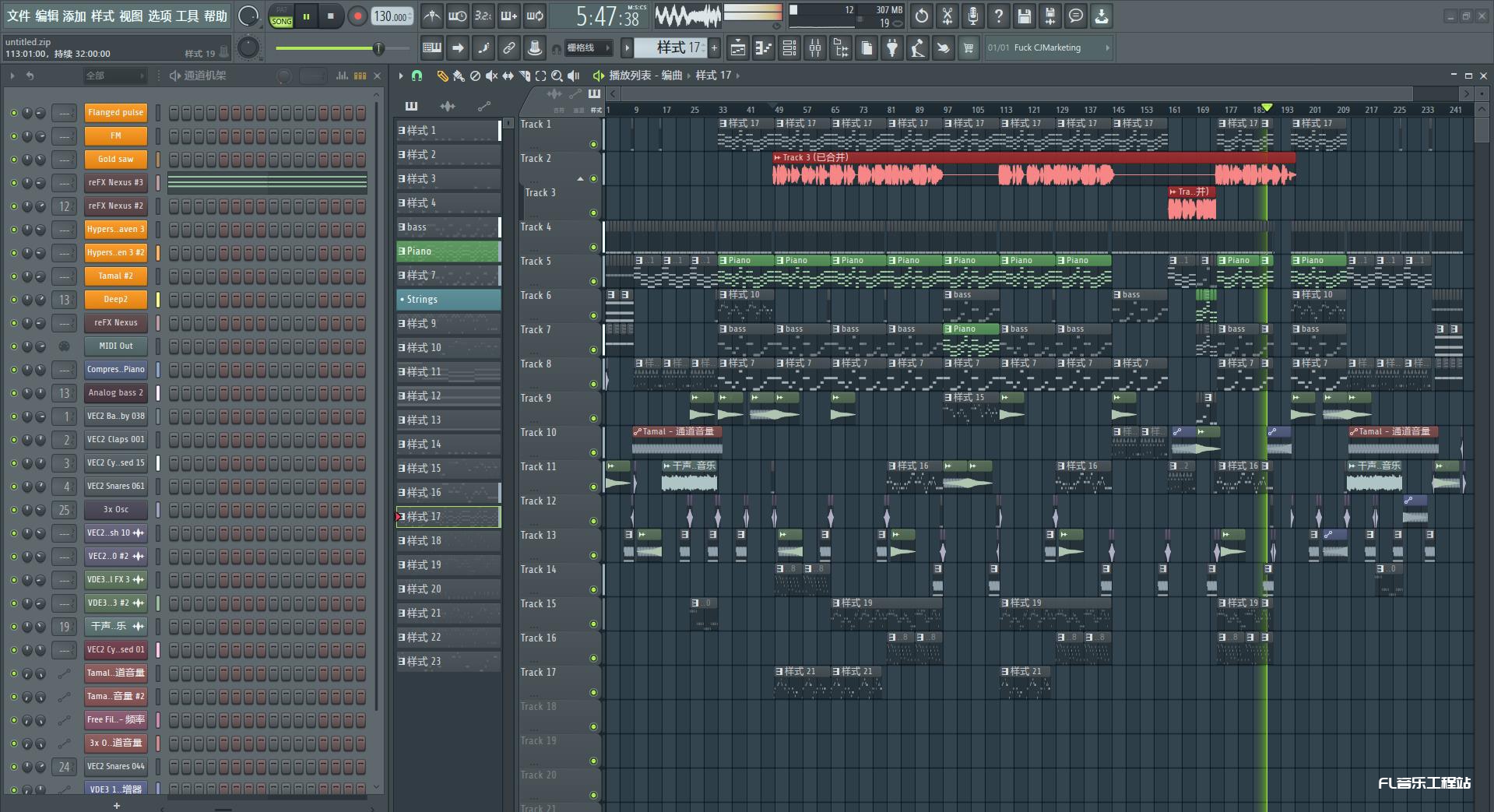Screen dimensions: 1494x812
Task: Open the shopping cart content library
Action: [968, 48]
